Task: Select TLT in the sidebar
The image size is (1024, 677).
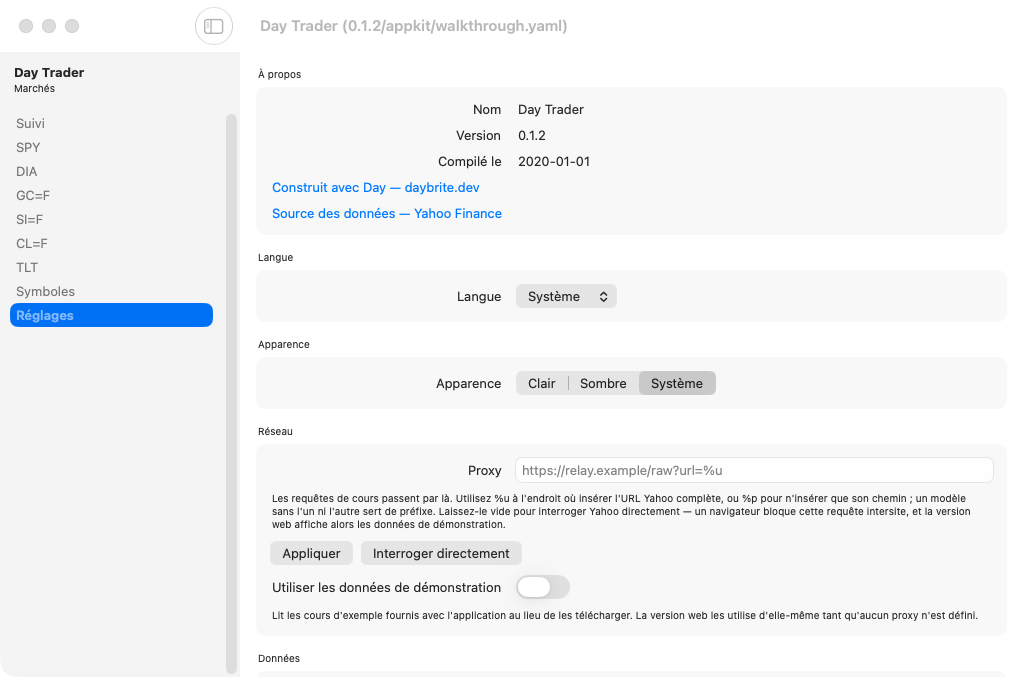Action: (111, 268)
